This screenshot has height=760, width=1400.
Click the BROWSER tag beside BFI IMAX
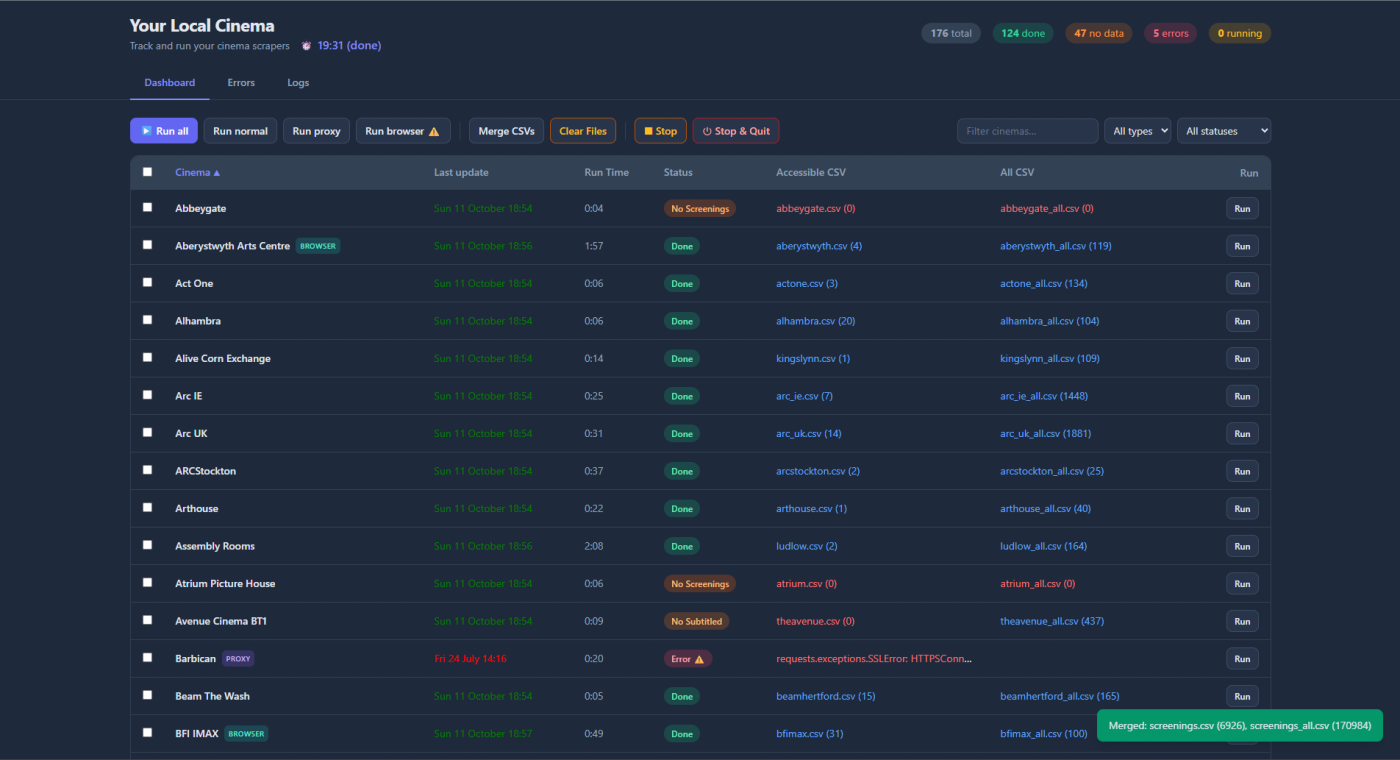click(246, 734)
